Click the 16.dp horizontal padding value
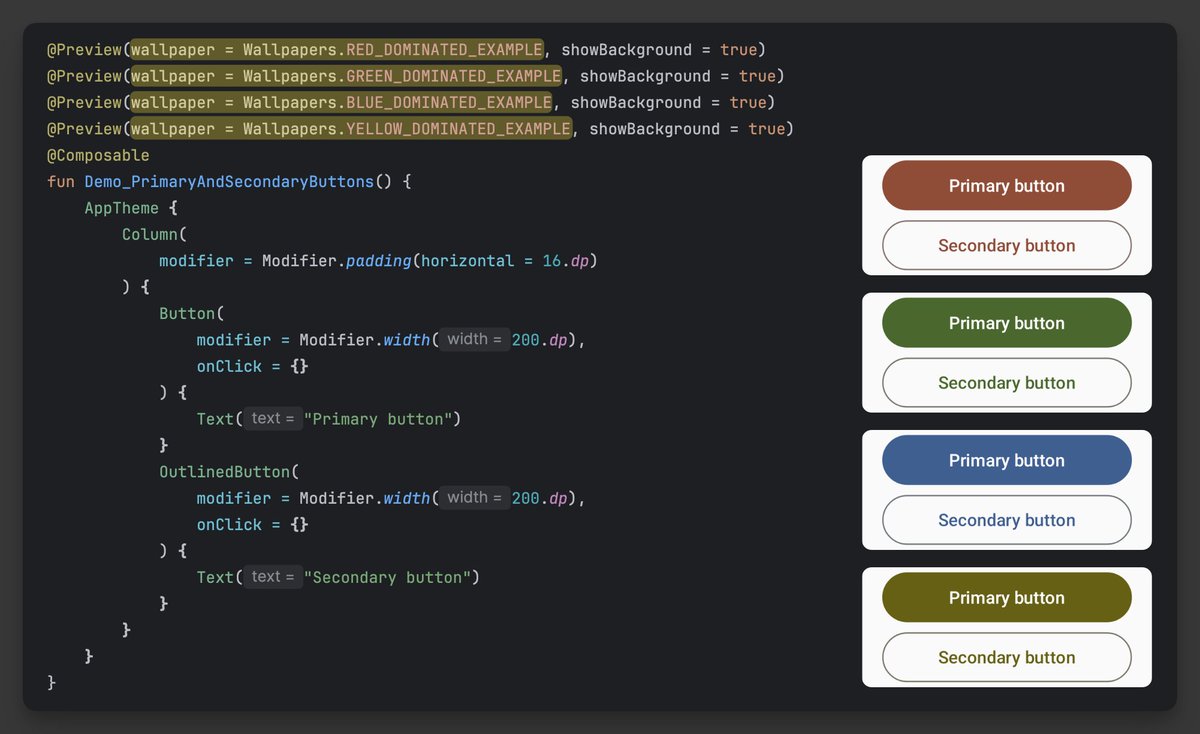The width and height of the screenshot is (1200, 734). (x=568, y=261)
